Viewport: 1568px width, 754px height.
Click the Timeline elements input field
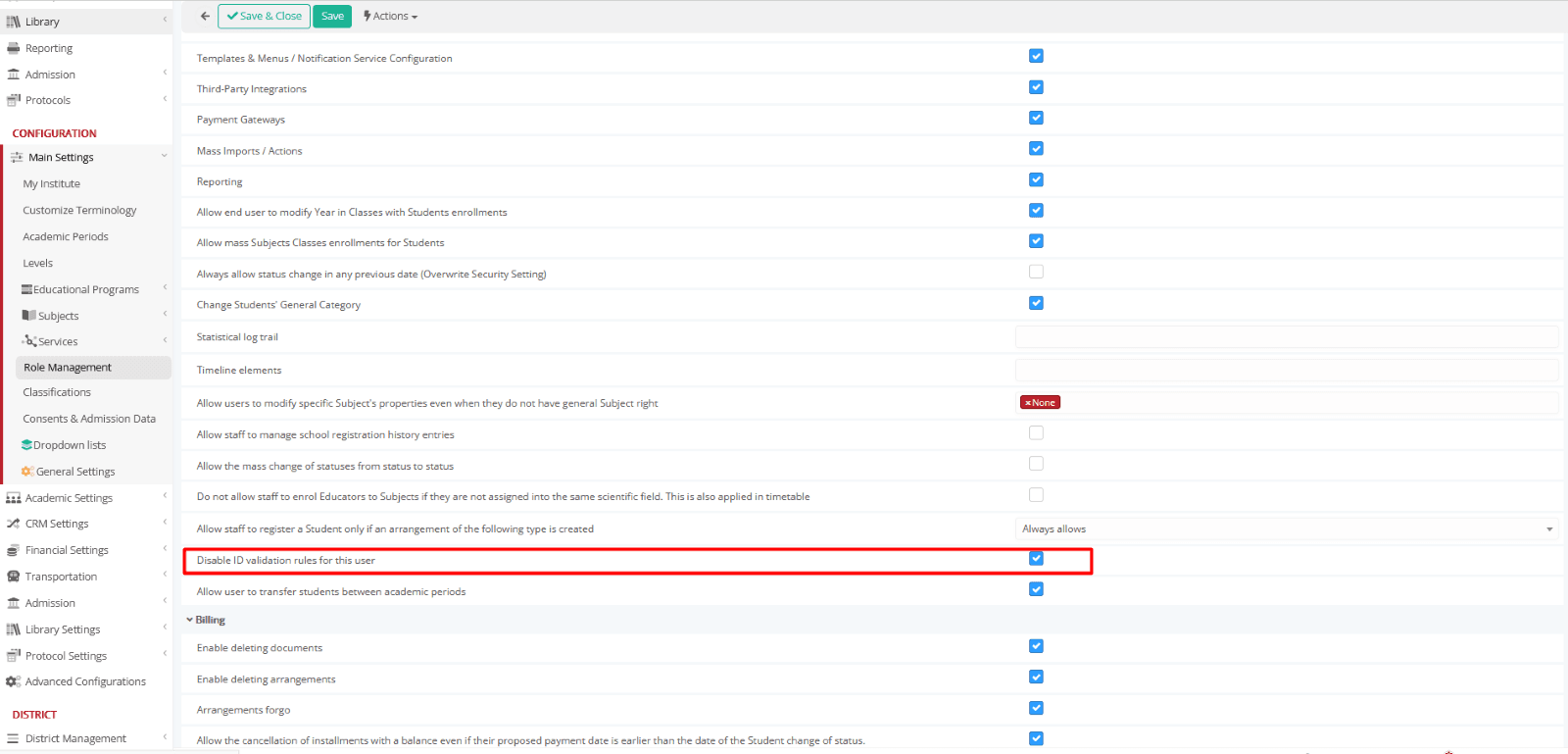pyautogui.click(x=1287, y=370)
